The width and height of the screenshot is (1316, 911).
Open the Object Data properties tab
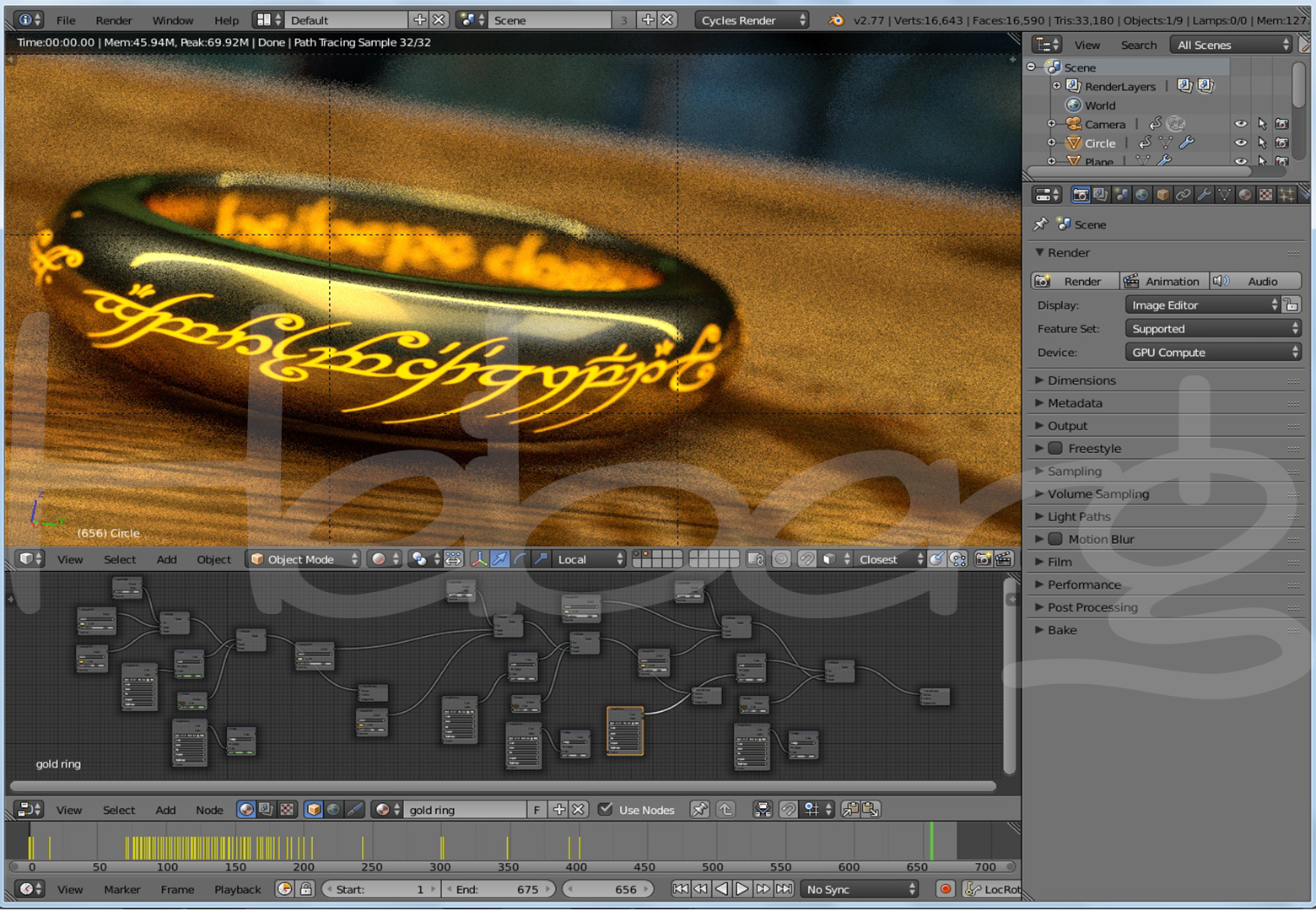tap(1224, 195)
